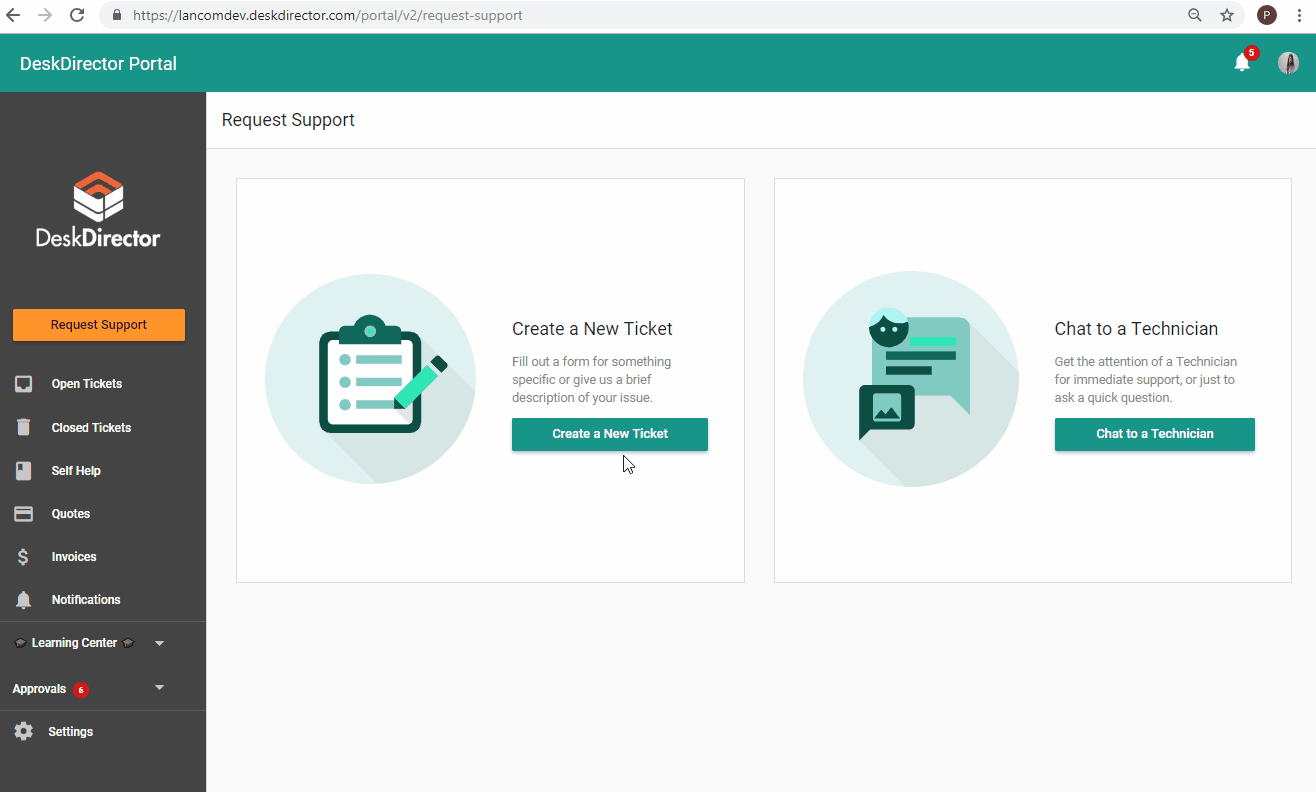Click the Settings gear icon
The width and height of the screenshot is (1316, 792).
[x=23, y=731]
